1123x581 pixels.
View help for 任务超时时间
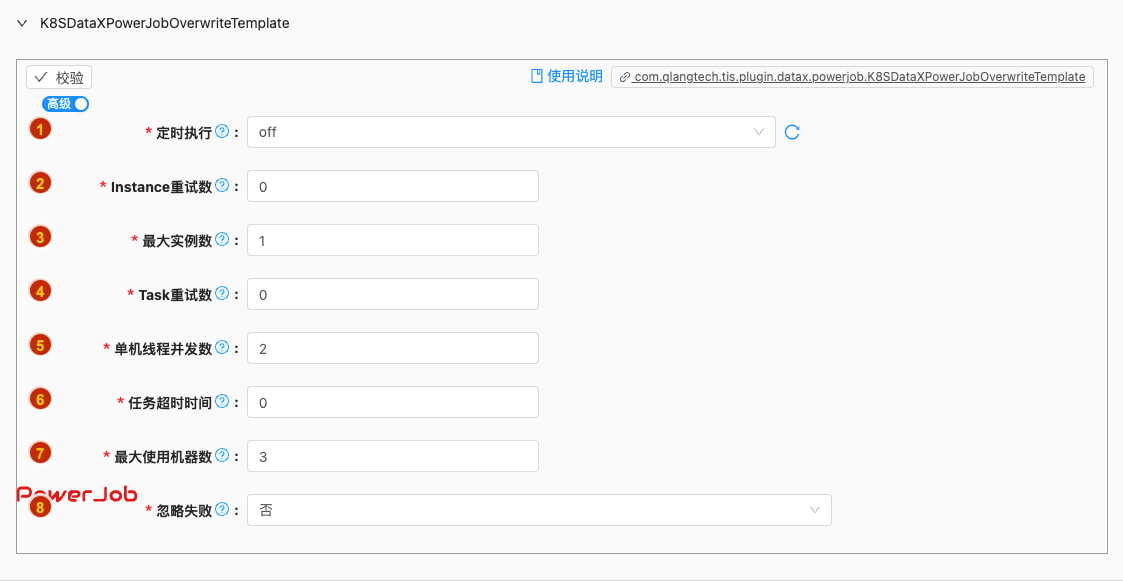click(x=222, y=401)
